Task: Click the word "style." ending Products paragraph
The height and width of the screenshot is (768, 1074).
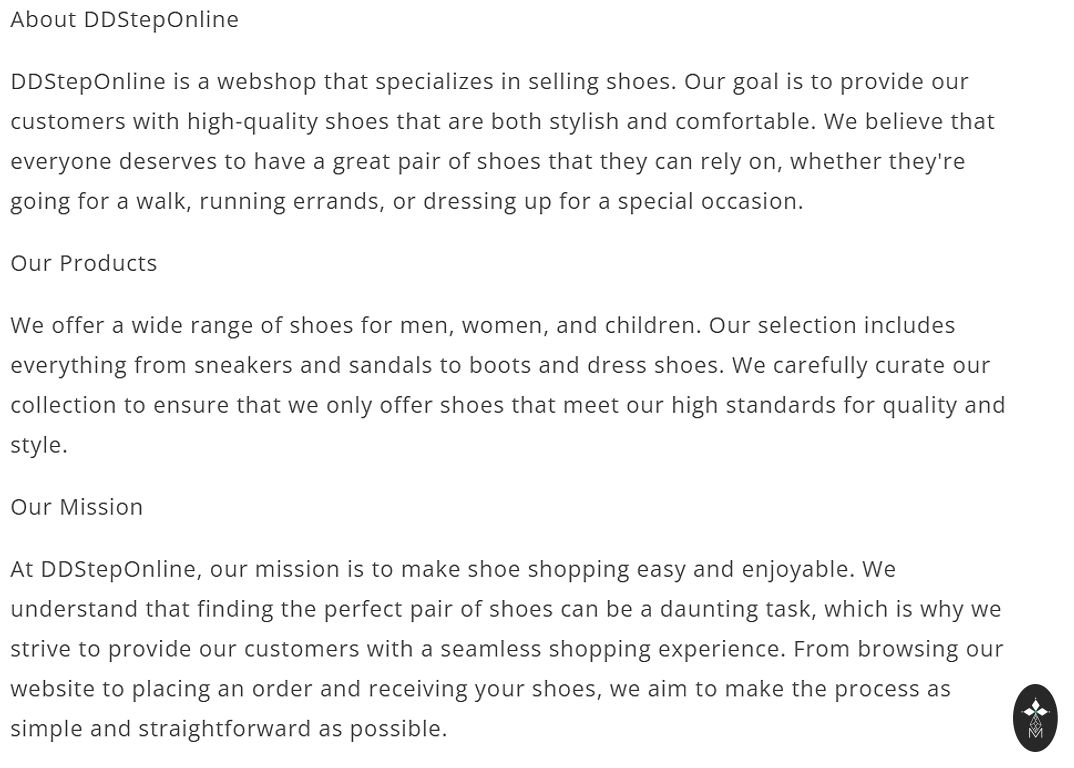Action: click(39, 445)
